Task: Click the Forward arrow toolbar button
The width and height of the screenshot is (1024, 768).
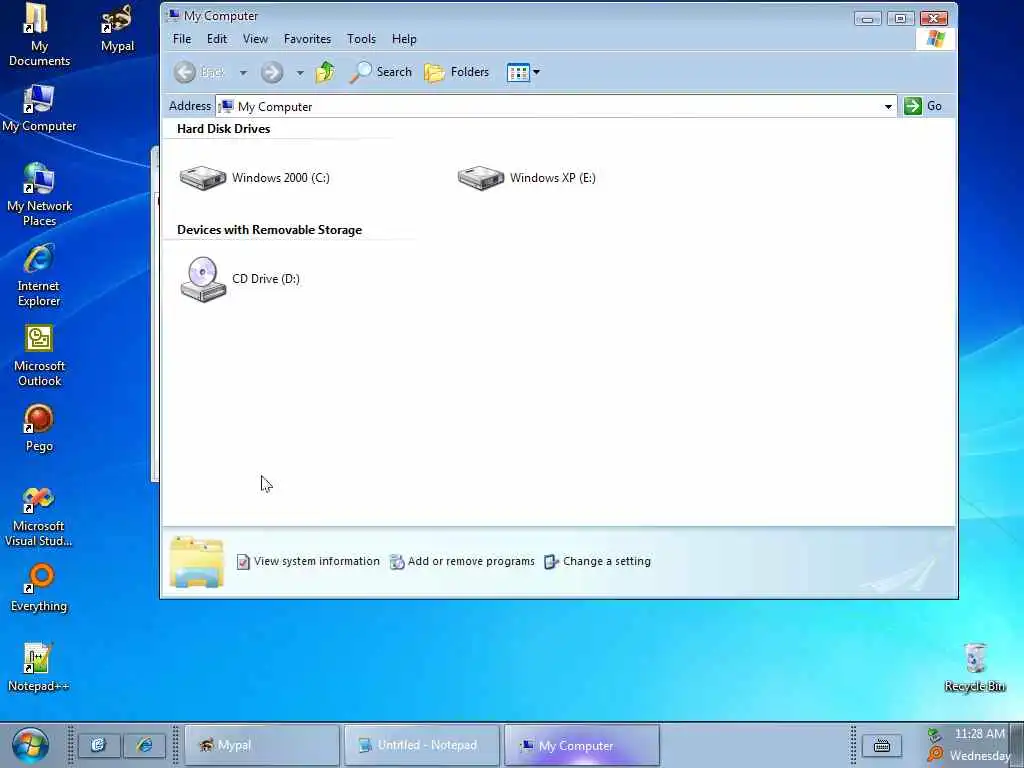Action: pos(272,72)
